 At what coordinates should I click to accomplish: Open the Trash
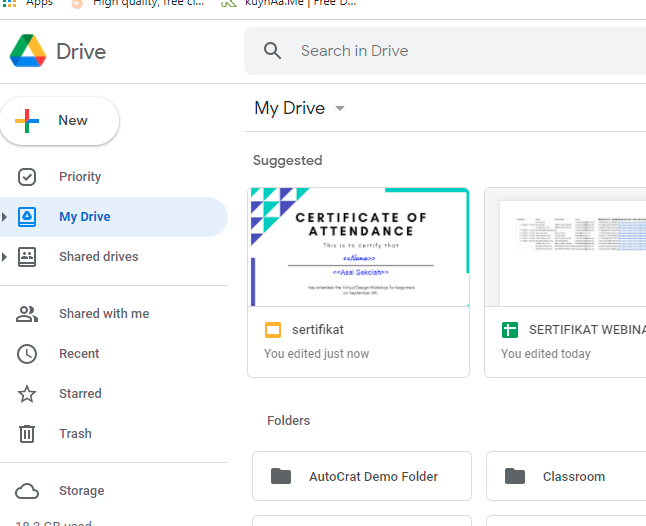point(114,433)
